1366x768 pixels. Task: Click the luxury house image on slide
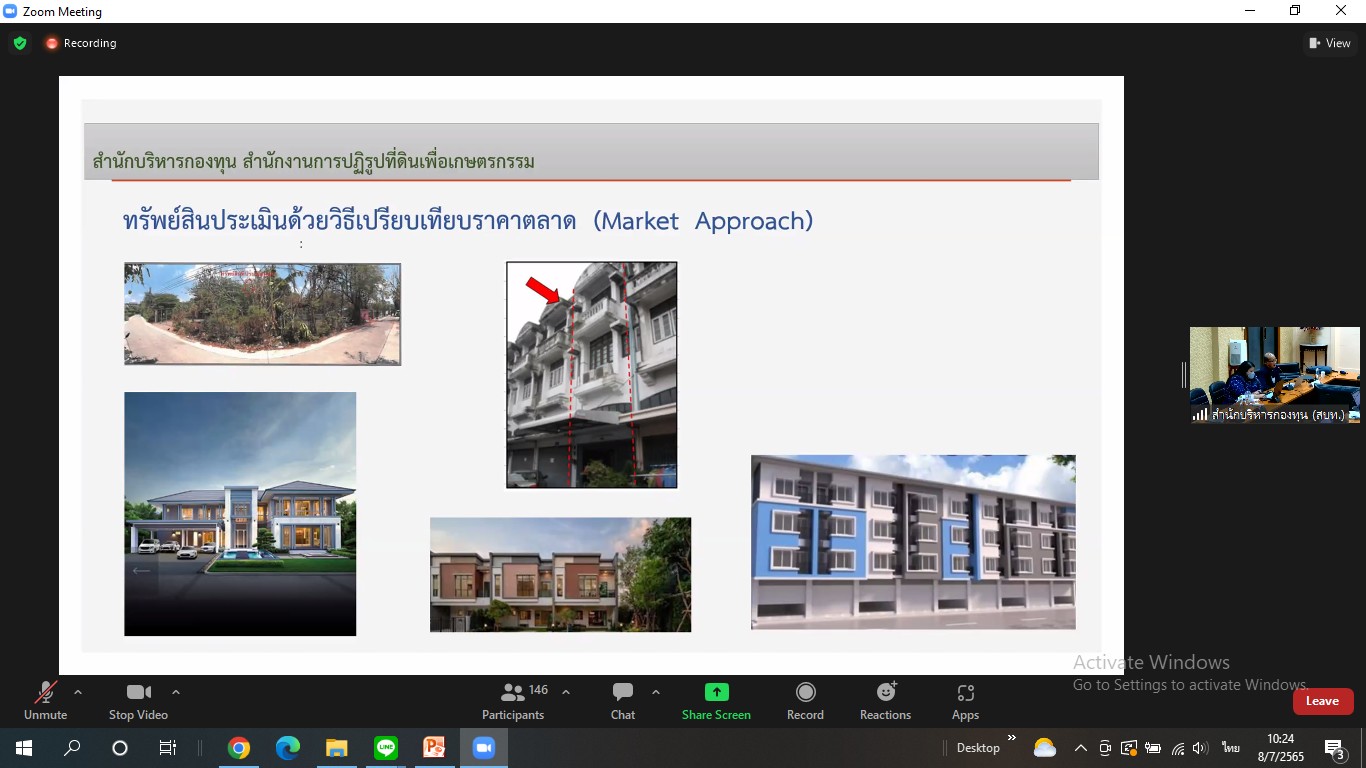click(x=240, y=514)
